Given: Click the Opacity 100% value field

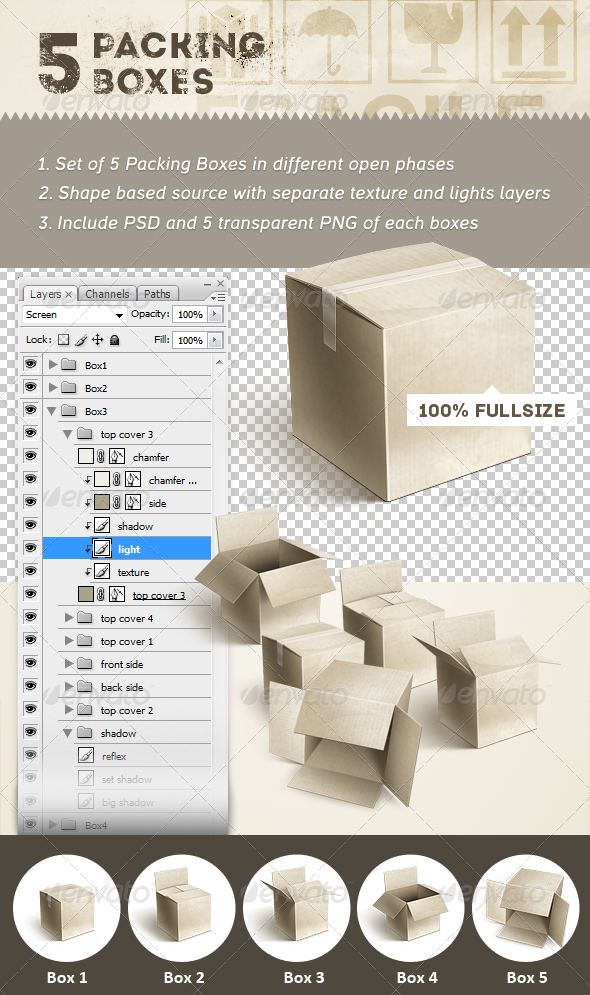Looking at the screenshot, I should (190, 314).
